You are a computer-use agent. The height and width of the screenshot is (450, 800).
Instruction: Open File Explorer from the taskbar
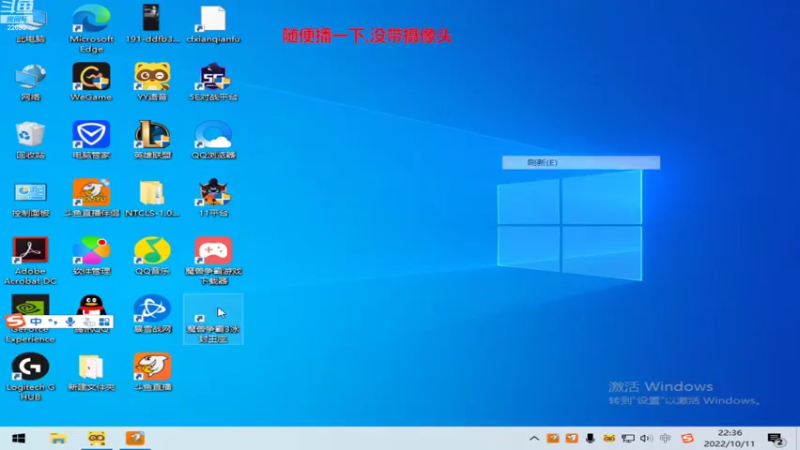[x=58, y=438]
